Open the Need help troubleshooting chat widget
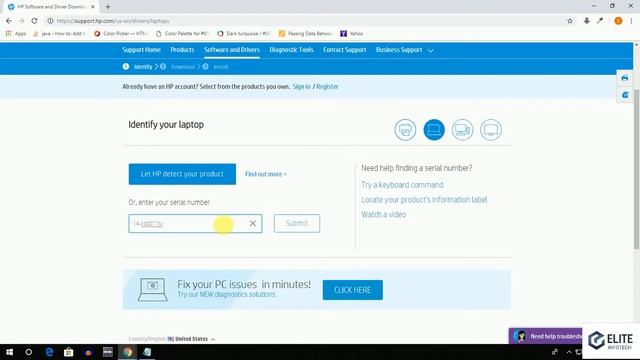This screenshot has height=360, width=640. pyautogui.click(x=546, y=336)
